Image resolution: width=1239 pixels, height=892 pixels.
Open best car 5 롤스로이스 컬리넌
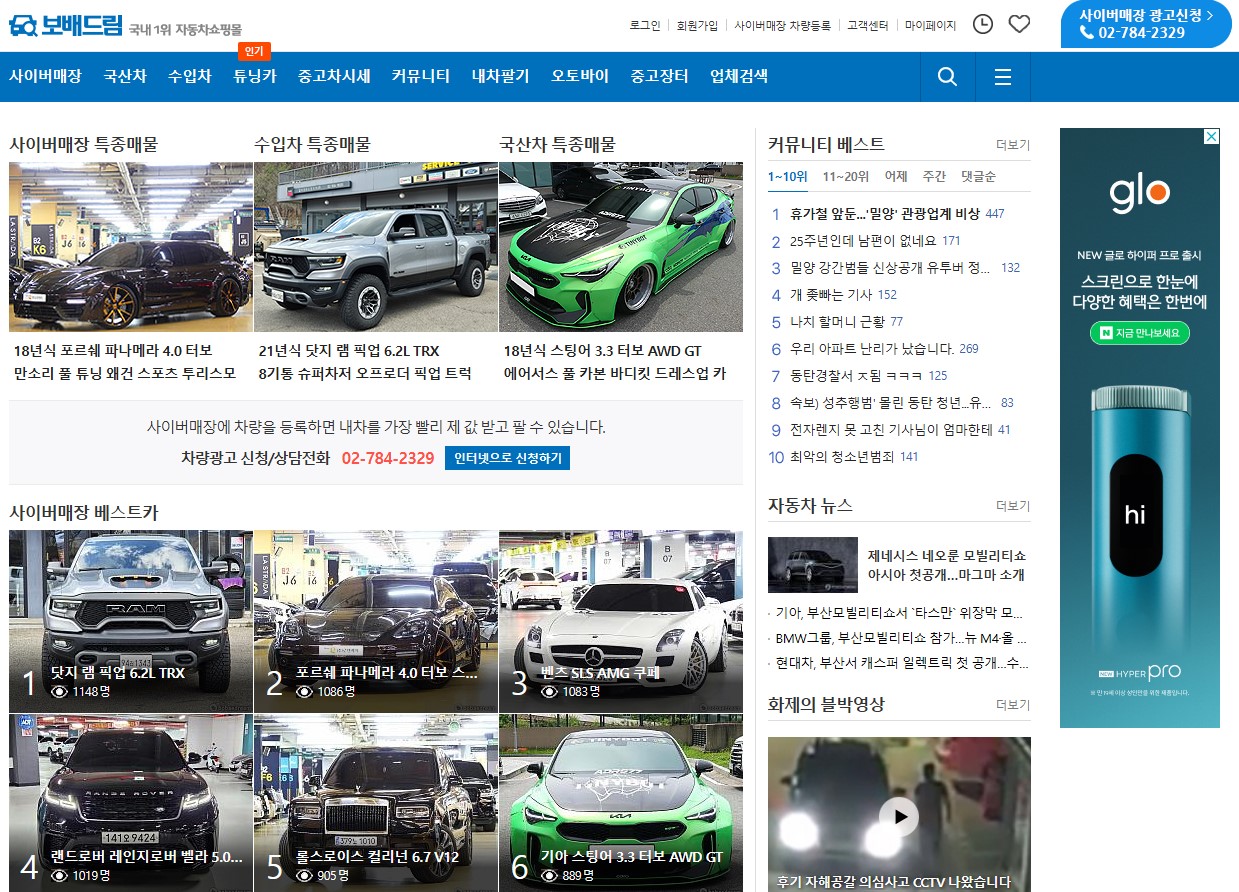(376, 803)
